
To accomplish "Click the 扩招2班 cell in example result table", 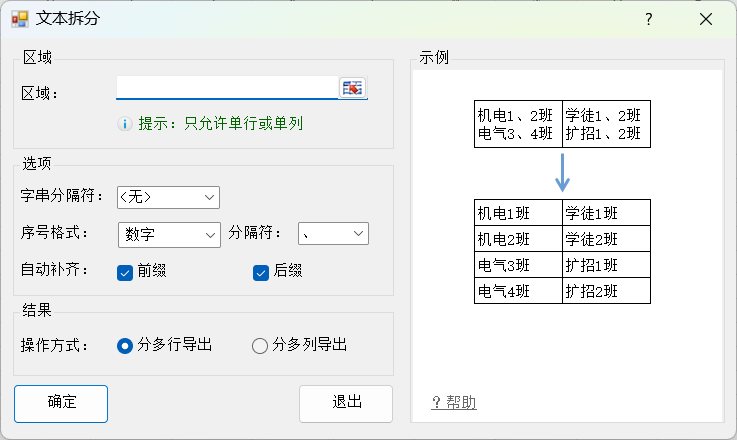I will 606,291.
